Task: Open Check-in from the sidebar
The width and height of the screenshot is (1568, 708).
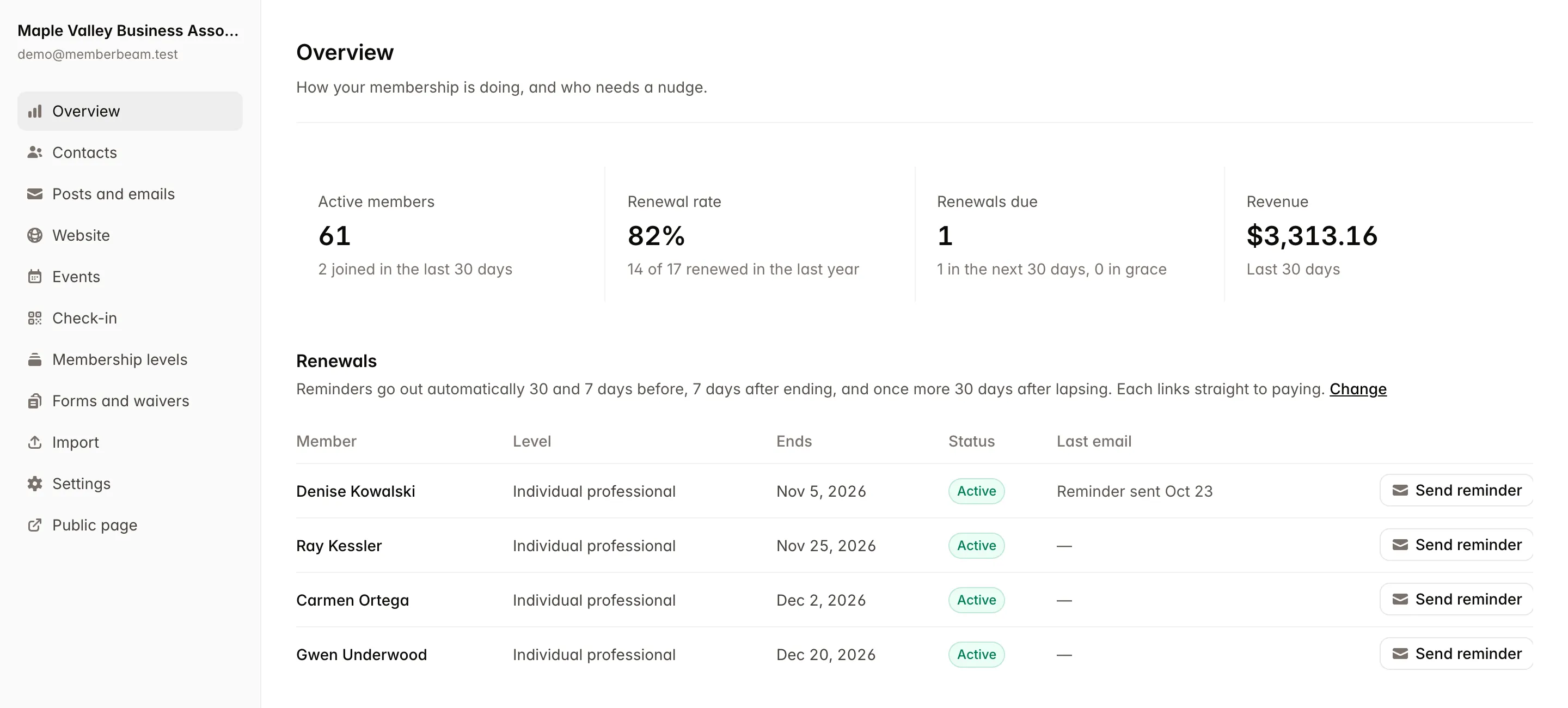Action: (130, 319)
